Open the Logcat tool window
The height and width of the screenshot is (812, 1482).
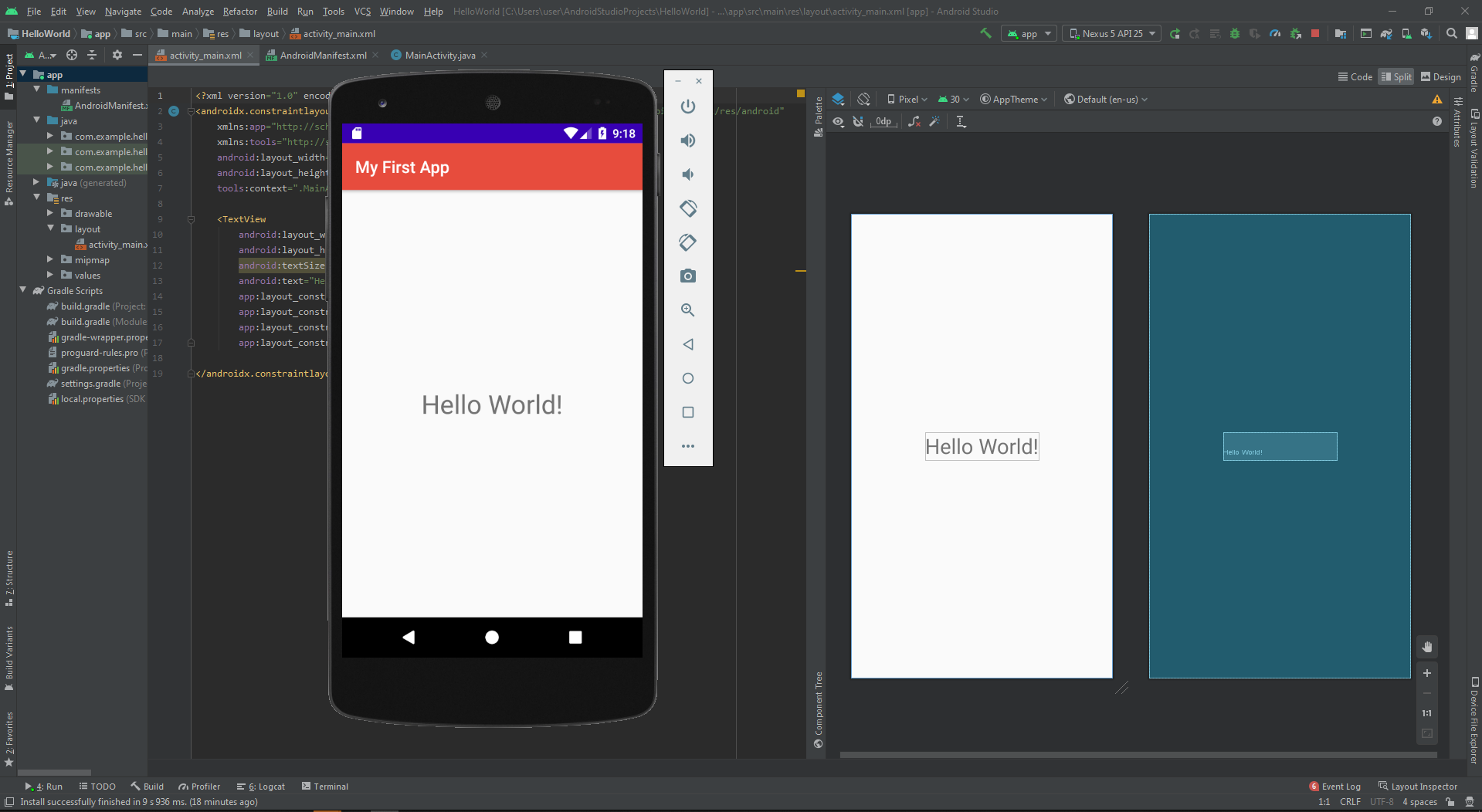(261, 787)
